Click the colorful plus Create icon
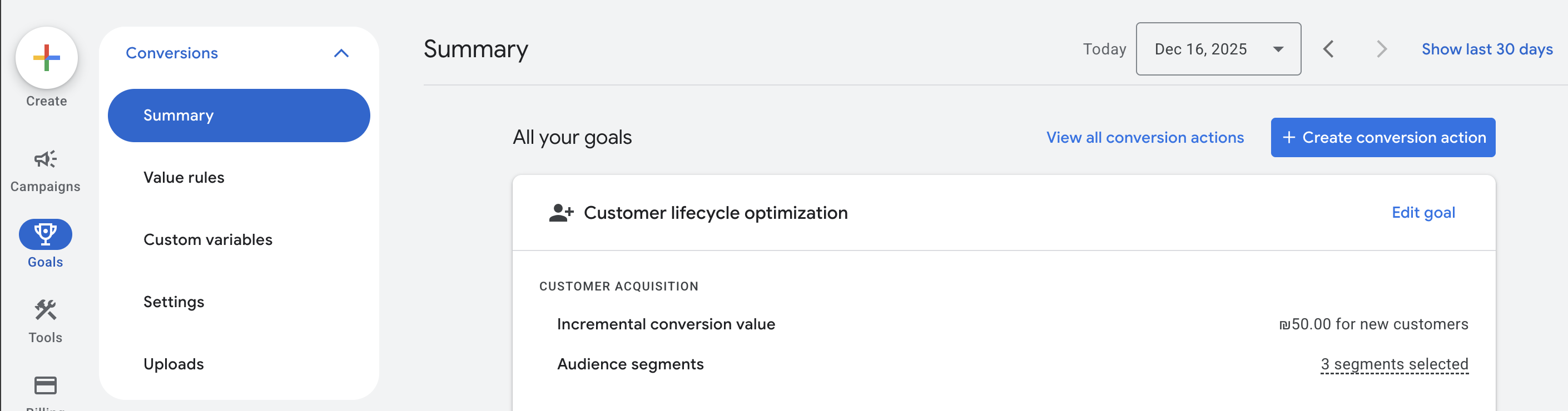 46,58
